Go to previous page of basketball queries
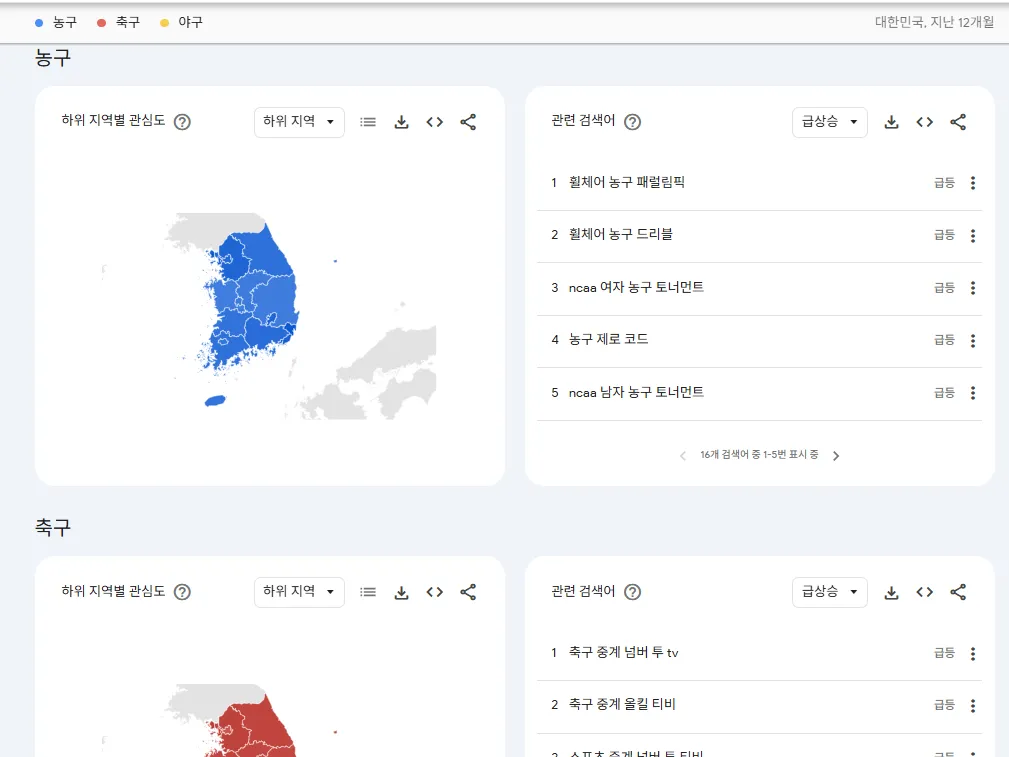Viewport: 1009px width, 757px height. (x=683, y=456)
